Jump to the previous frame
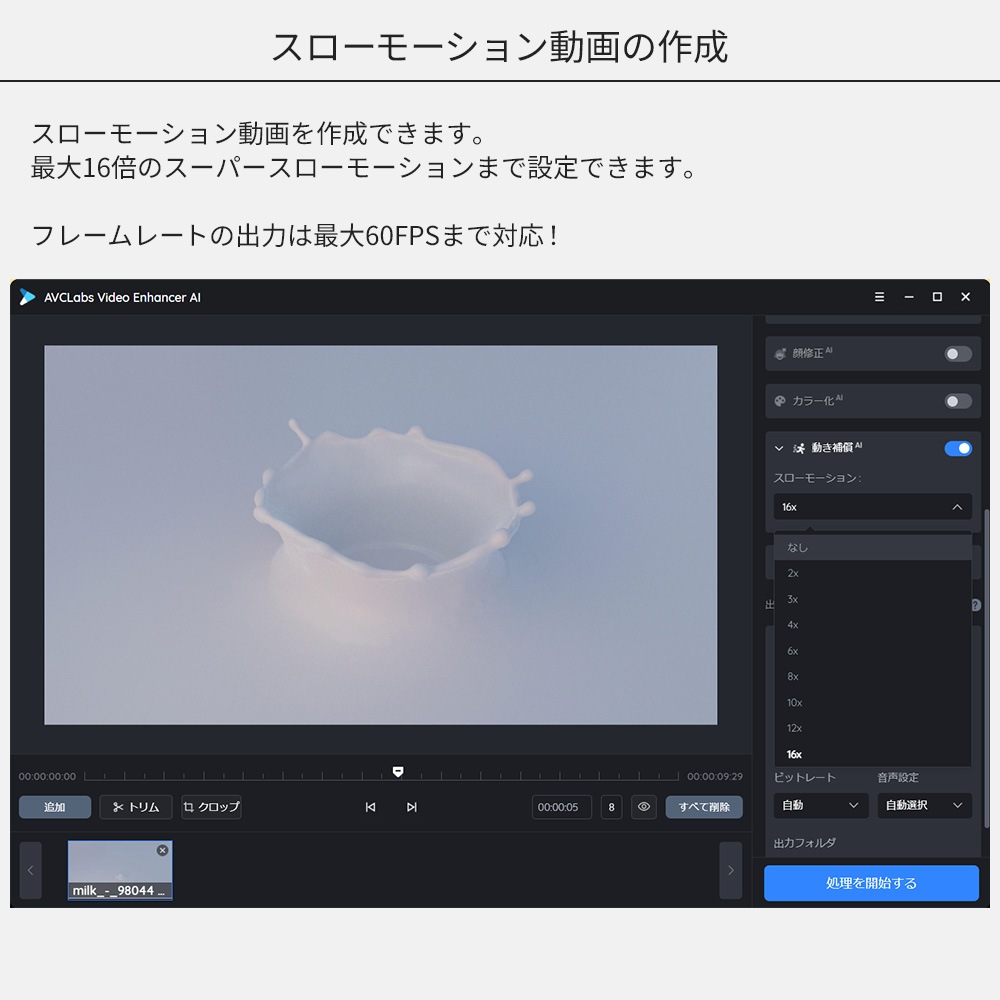 pyautogui.click(x=370, y=807)
